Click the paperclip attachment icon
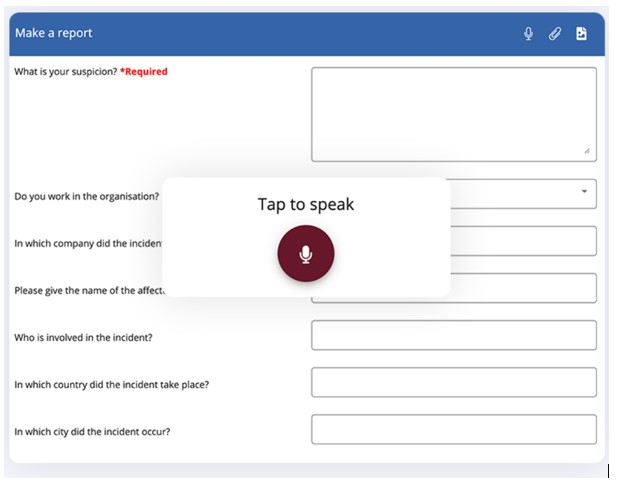The width and height of the screenshot is (622, 490). 555,34
